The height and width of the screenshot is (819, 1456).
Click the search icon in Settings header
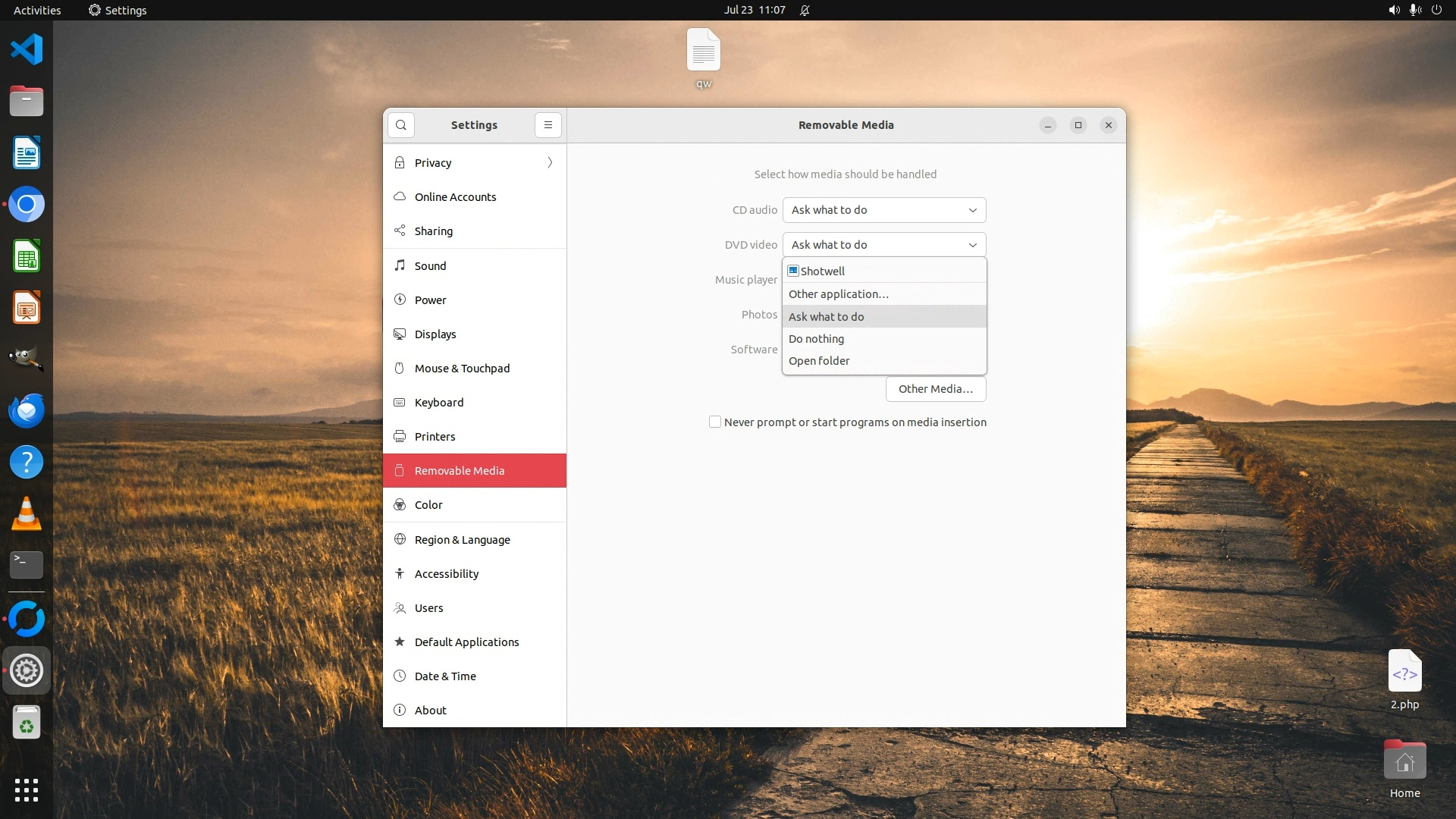point(400,125)
